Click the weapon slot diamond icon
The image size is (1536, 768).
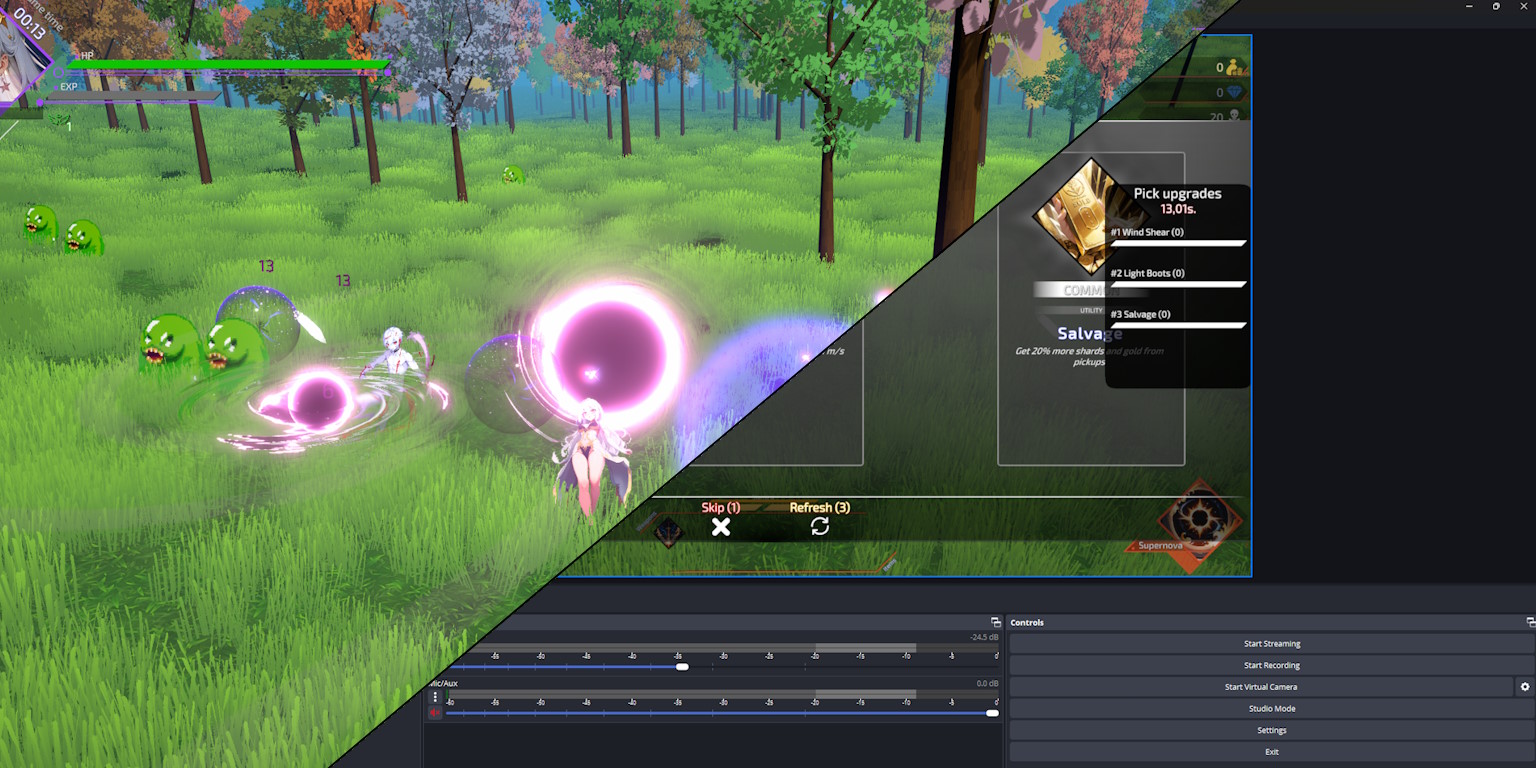tap(668, 532)
